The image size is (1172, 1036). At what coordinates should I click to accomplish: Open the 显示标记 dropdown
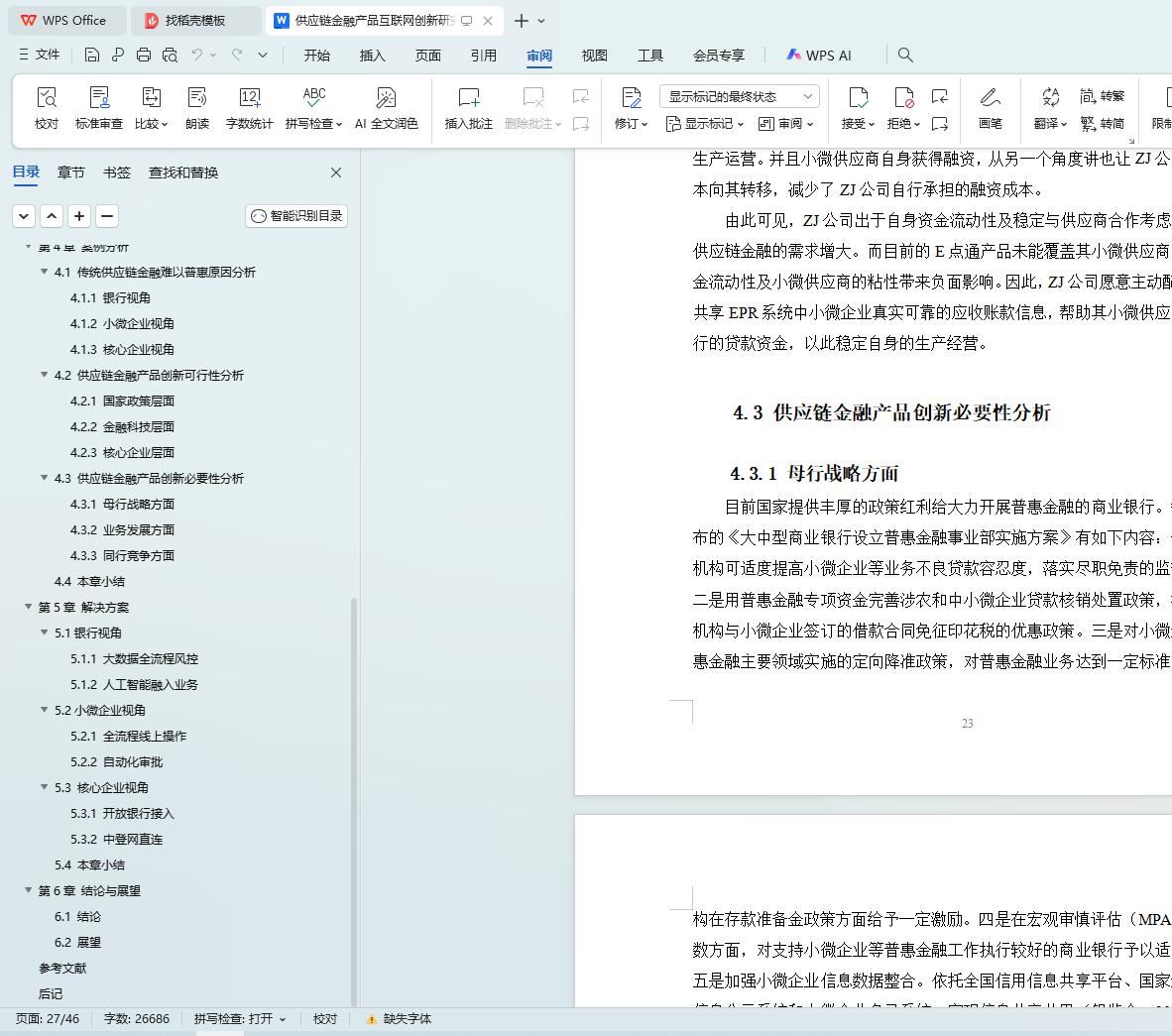tap(705, 123)
